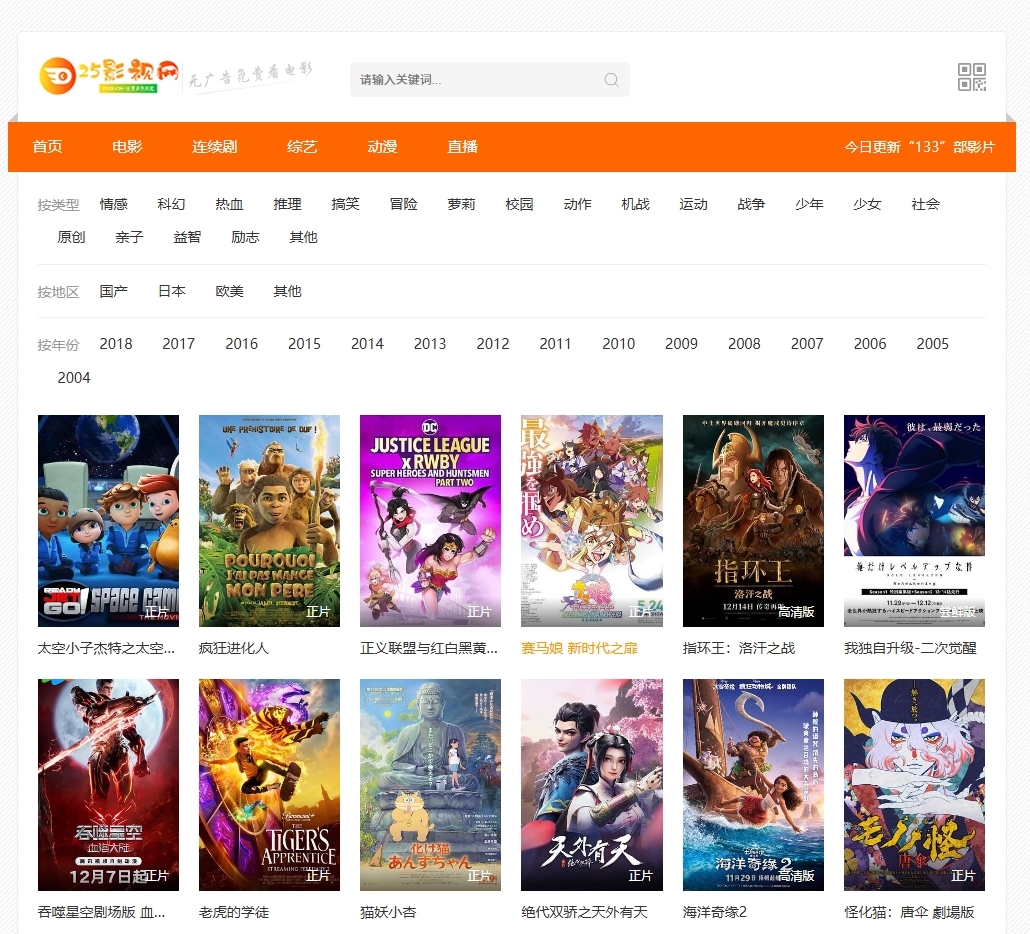This screenshot has height=934, width=1030.
Task: Select the 原创 genre filter
Action: point(72,237)
